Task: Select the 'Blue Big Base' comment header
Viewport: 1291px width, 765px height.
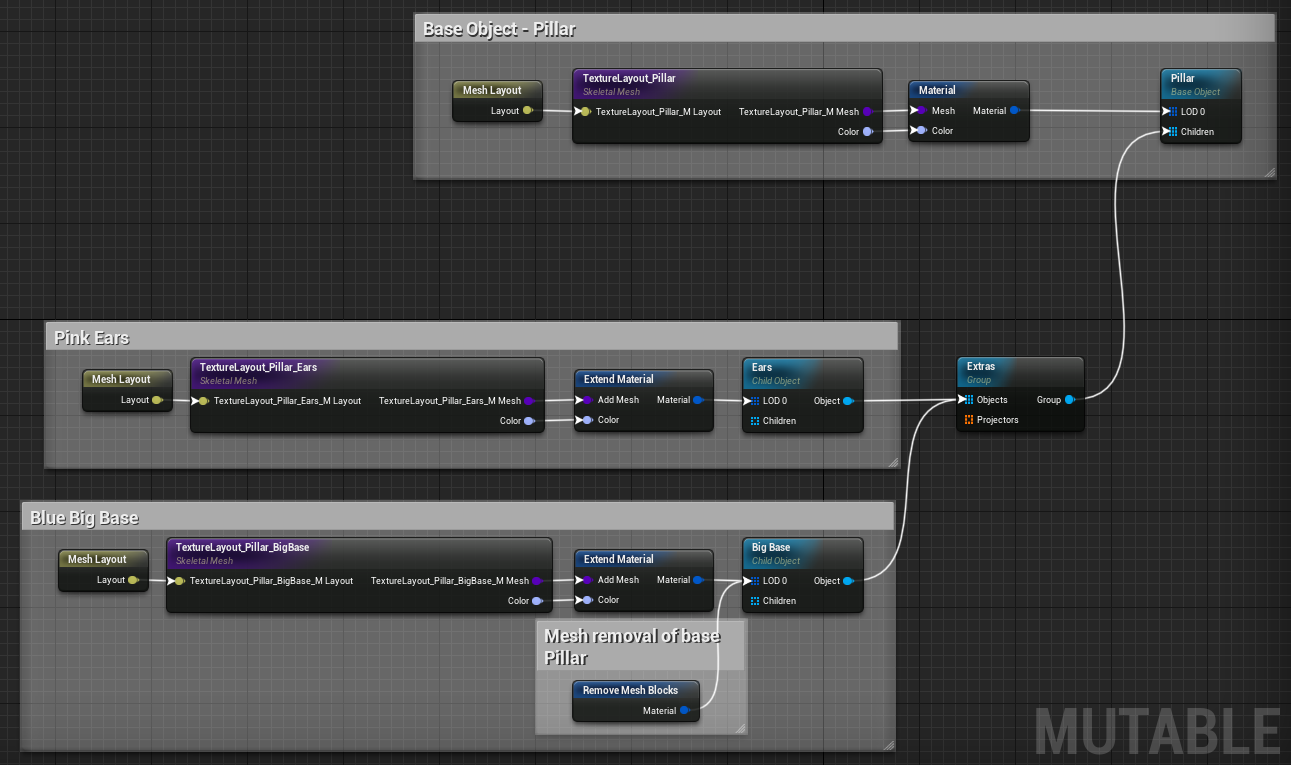Action: [x=457, y=517]
